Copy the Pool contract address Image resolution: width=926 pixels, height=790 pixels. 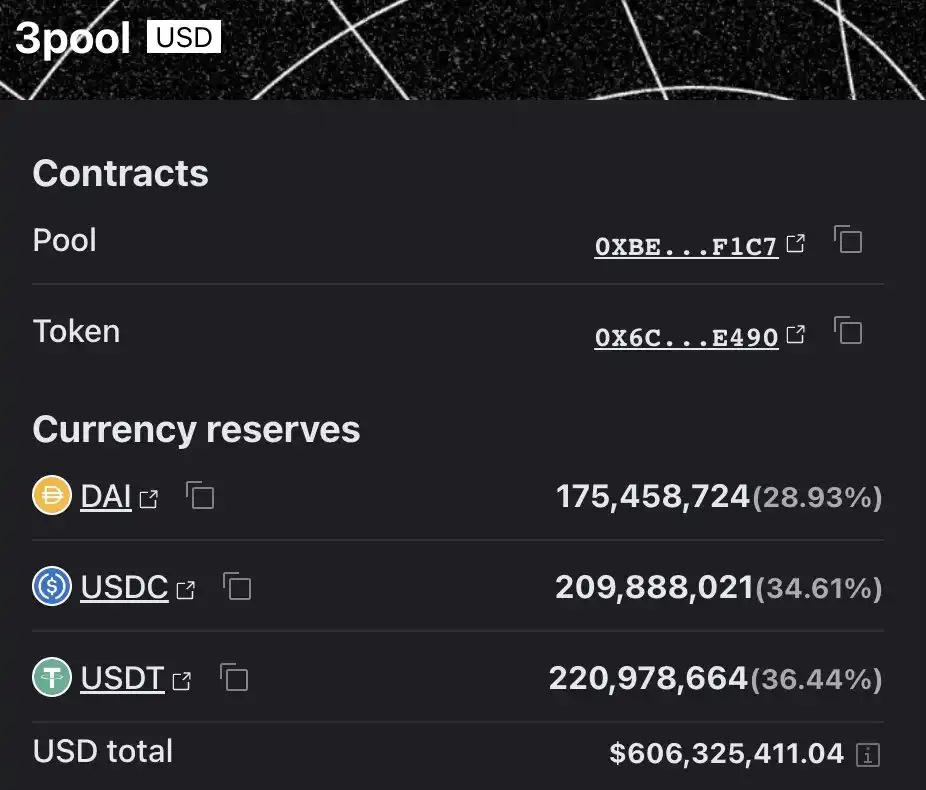[848, 241]
